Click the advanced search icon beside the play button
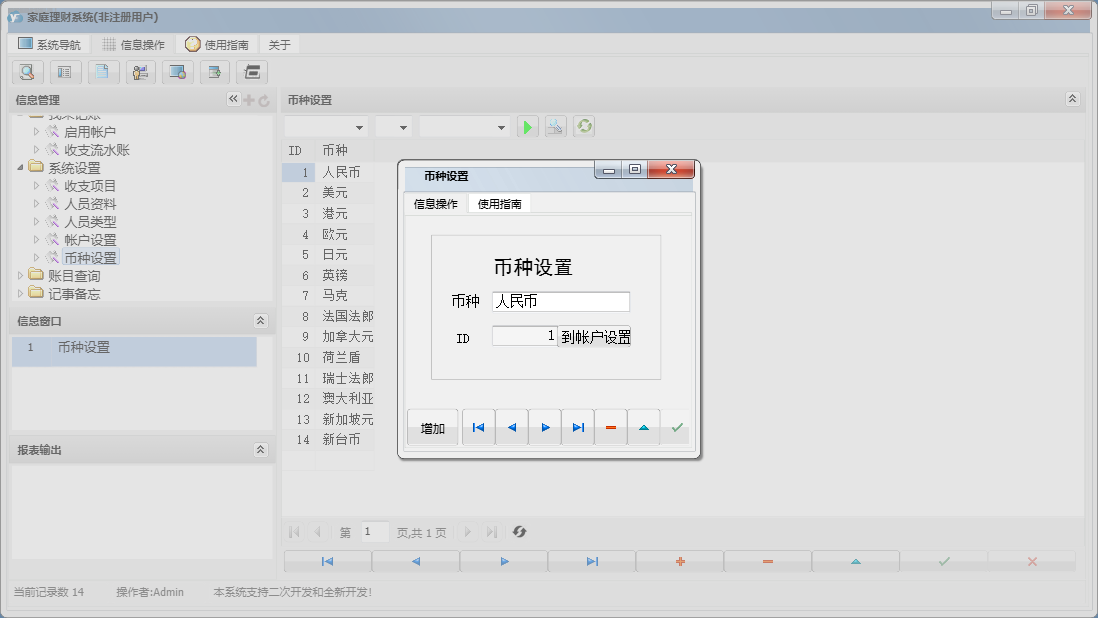Viewport: 1098px width, 618px height. (x=555, y=125)
